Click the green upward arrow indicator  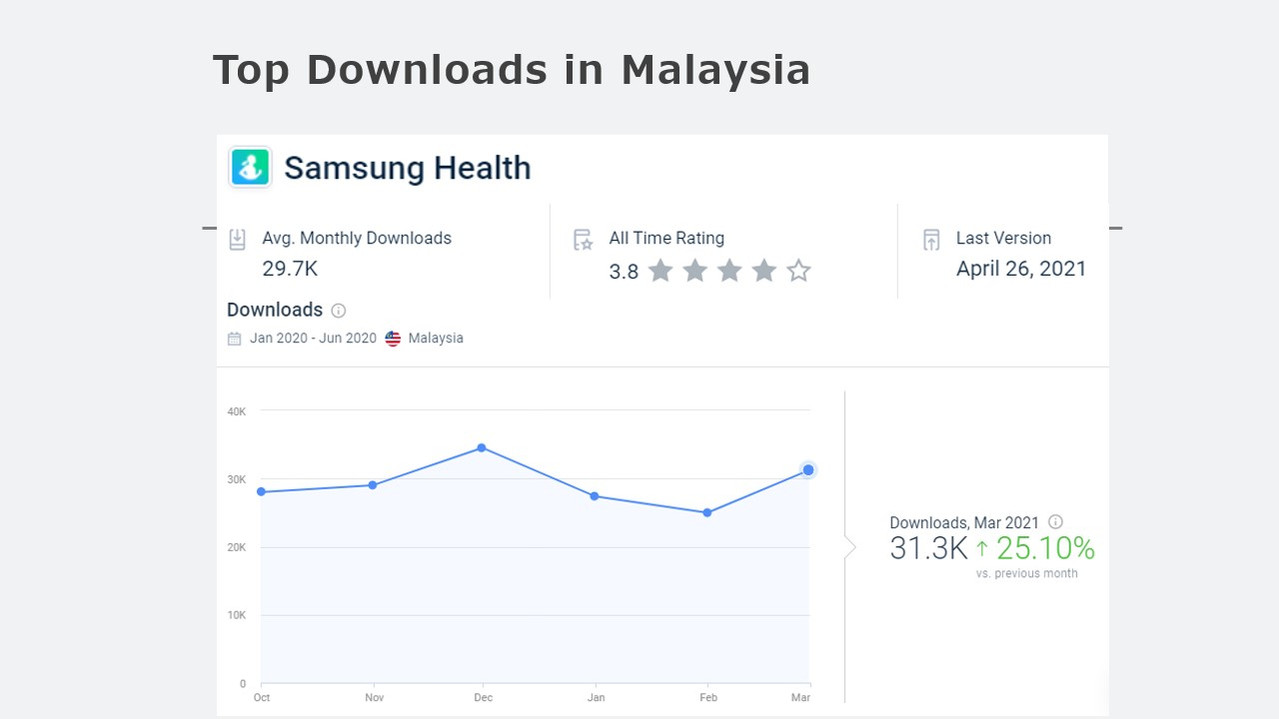[982, 549]
